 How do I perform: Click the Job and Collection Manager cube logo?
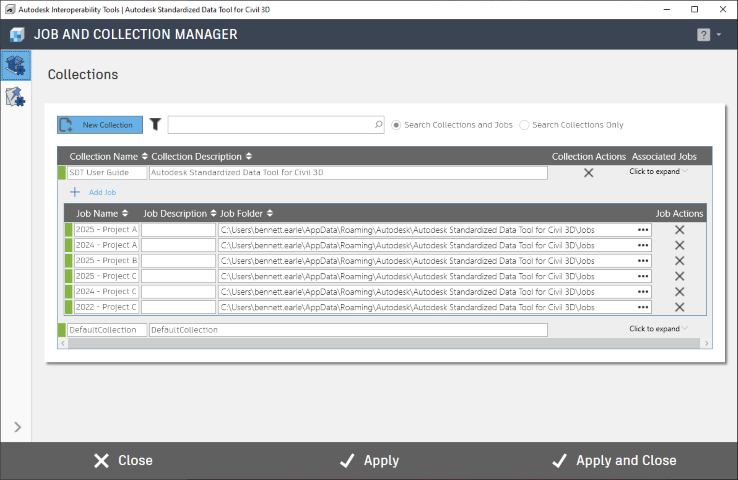pyautogui.click(x=17, y=34)
